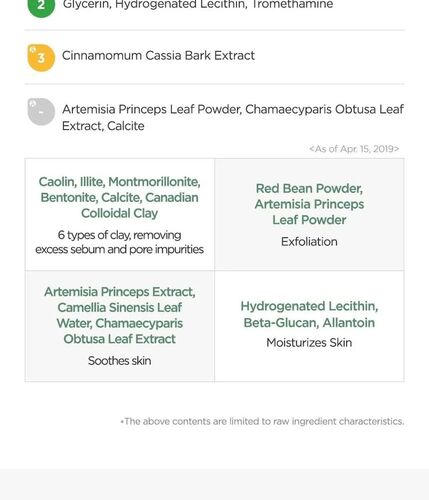Click the Caolin, Illite, Montmorillonite heading
The width and height of the screenshot is (429, 500).
[120, 197]
